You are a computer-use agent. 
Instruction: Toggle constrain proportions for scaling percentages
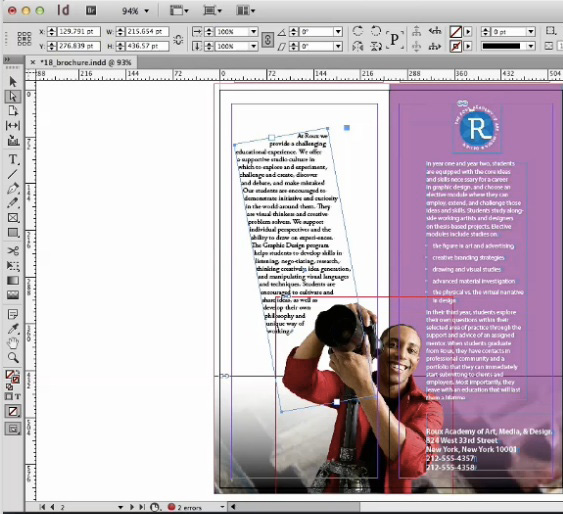(x=267, y=39)
